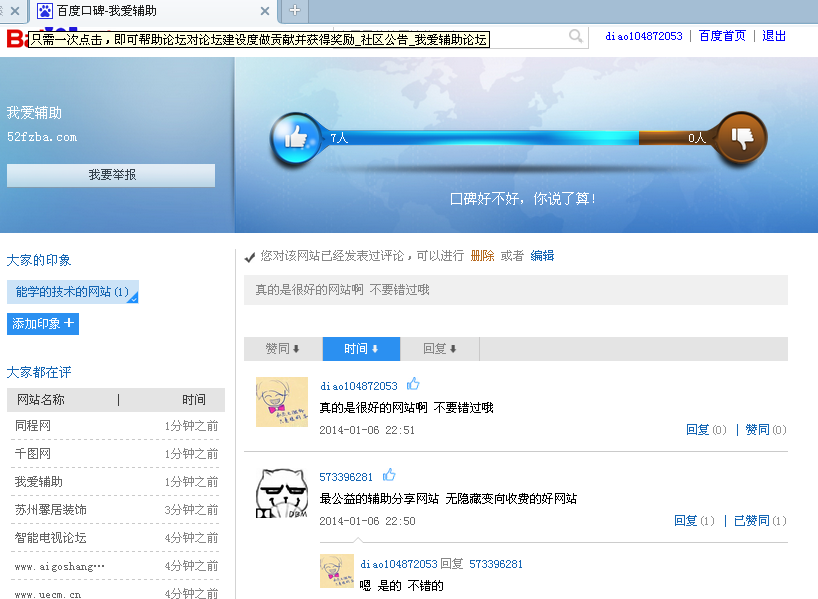Go to 百度首页

722,36
